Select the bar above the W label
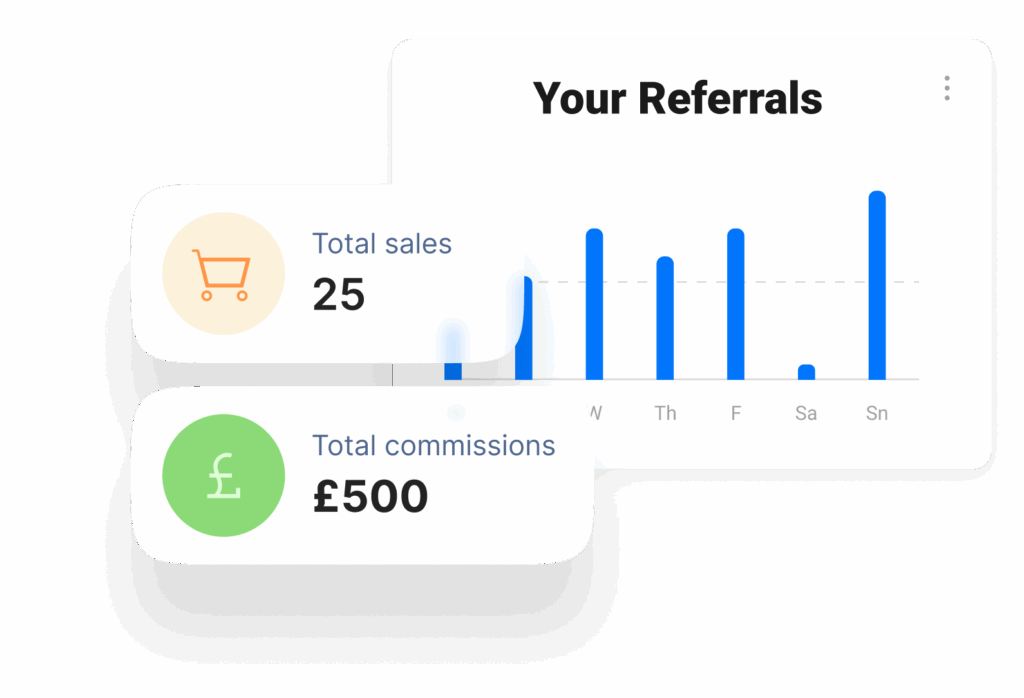The height and width of the screenshot is (698, 1024). 594,304
